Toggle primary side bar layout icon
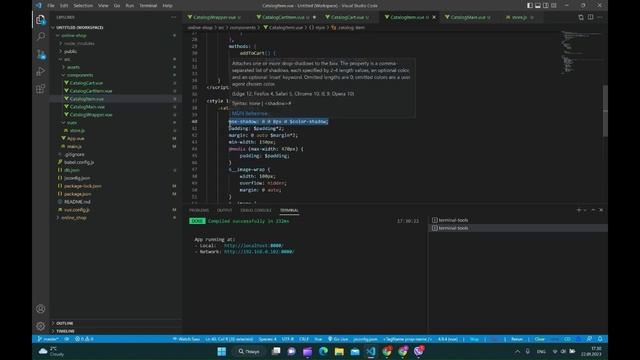Viewport: 640px width, 360px height. (530, 5)
